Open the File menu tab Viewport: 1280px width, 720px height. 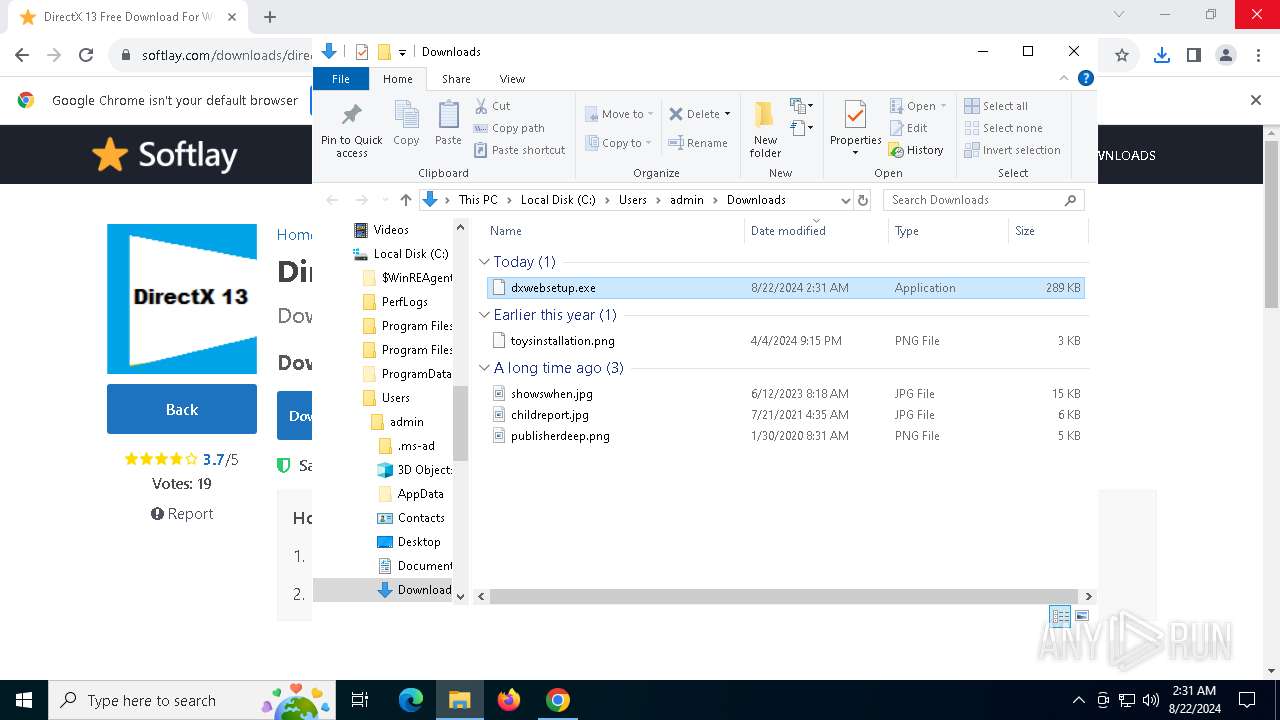click(x=341, y=79)
